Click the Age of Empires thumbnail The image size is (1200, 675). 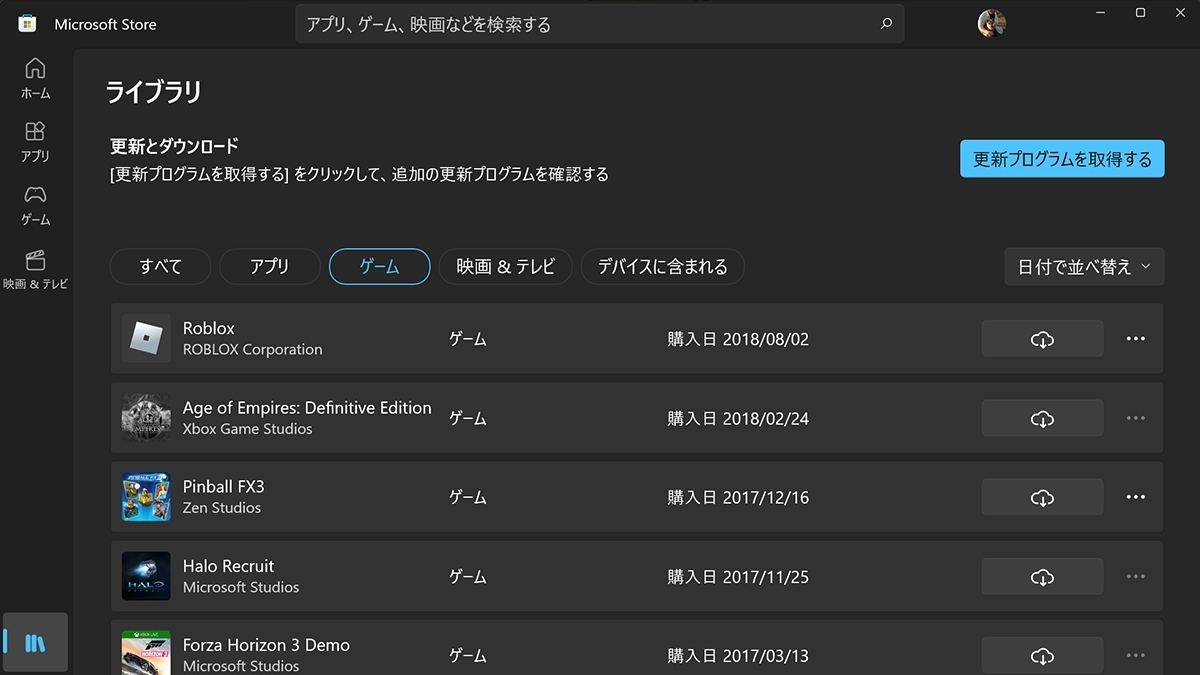[x=146, y=418]
